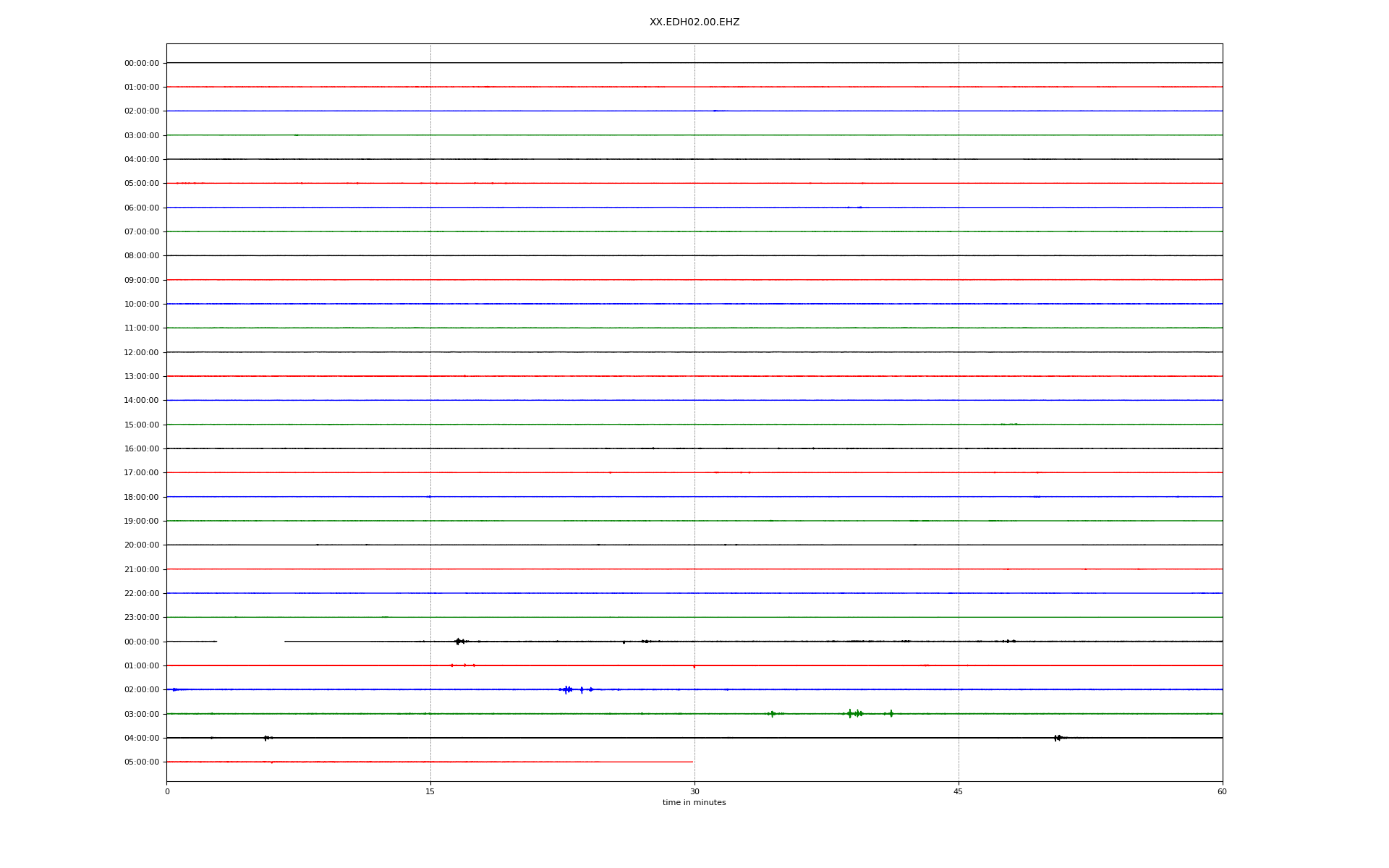Click the 60 tick label on the time axis

1222,791
